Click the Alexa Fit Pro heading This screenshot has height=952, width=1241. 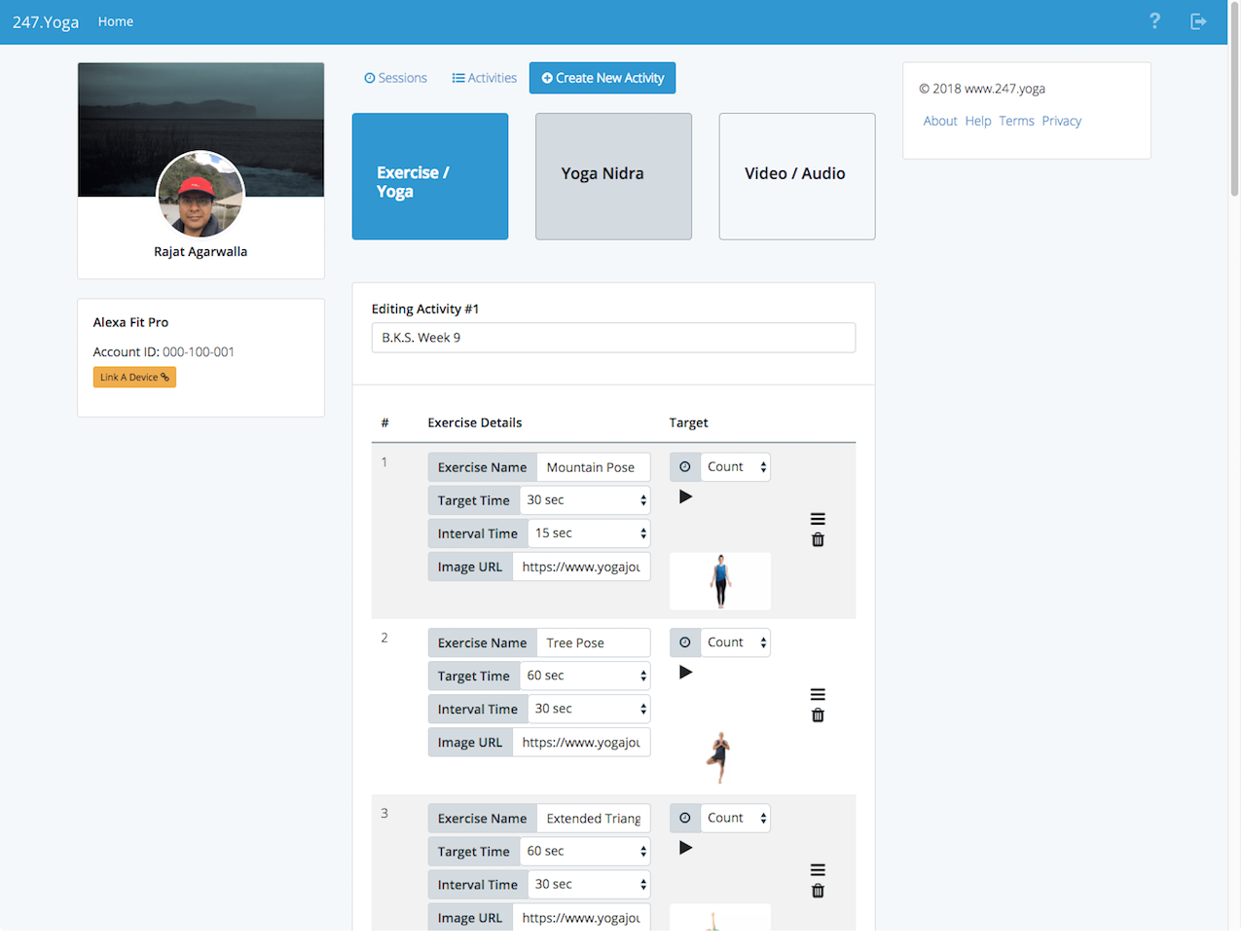130,322
